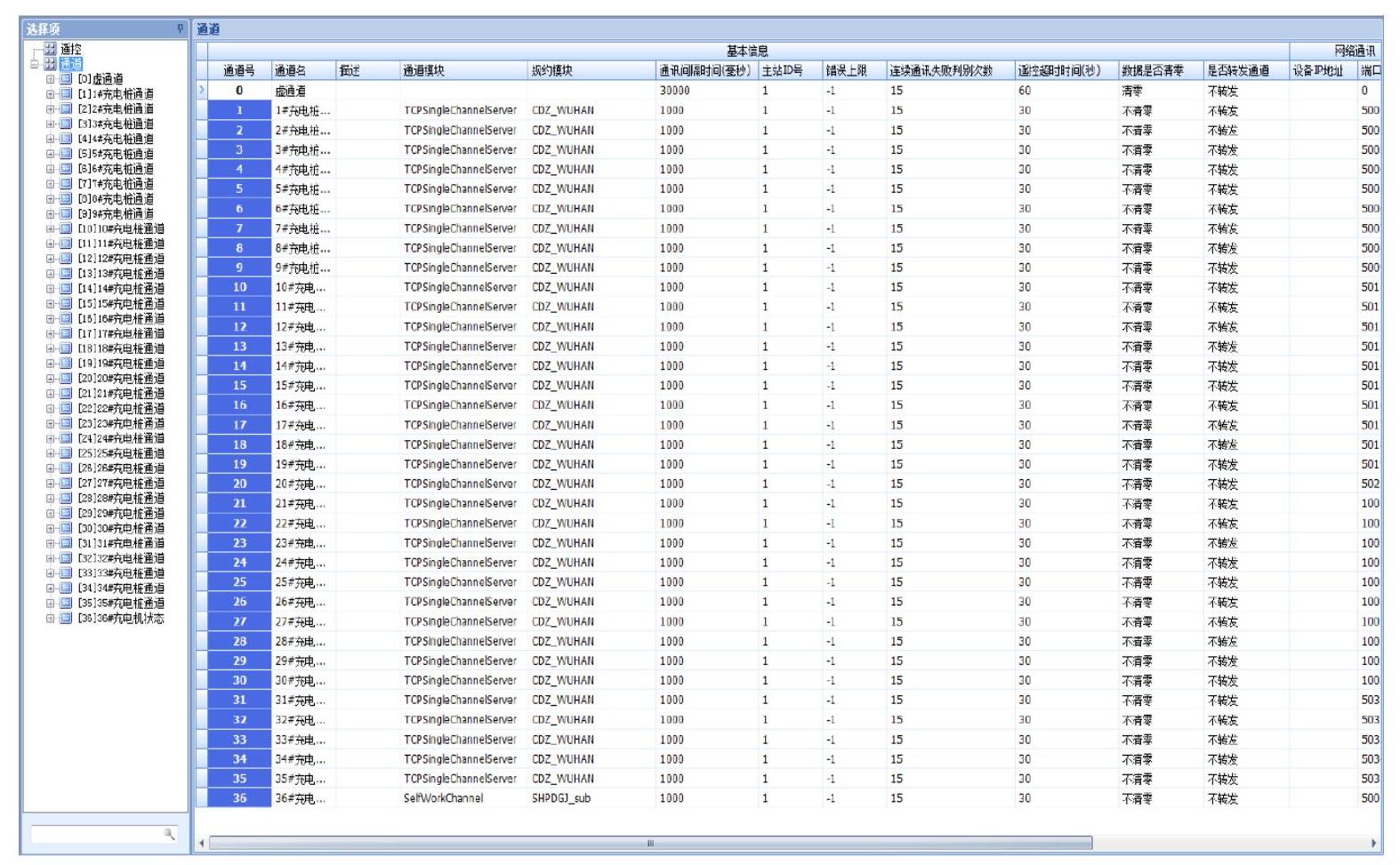The image size is (1400, 865).
Task: Collapse the 通道 root tree node
Action: click(x=35, y=64)
